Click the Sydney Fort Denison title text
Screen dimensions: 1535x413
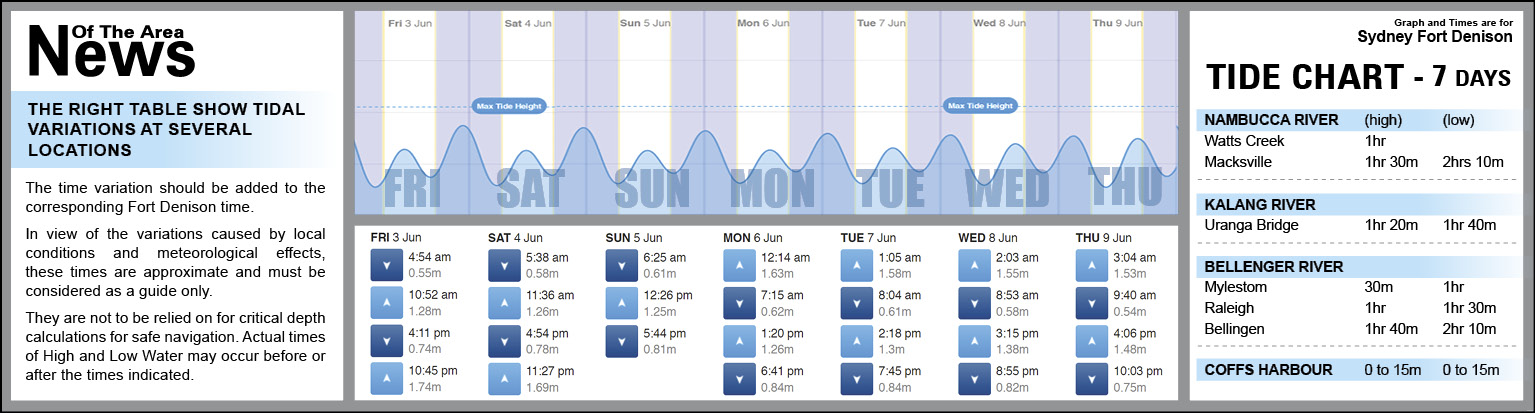tap(1434, 37)
